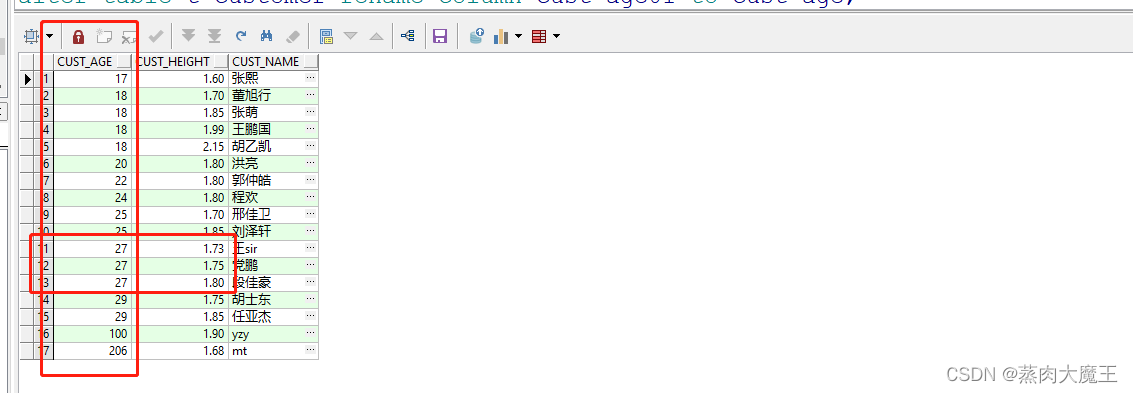Open the ellipsis button in the yzy row
Screen dimensions: 1133x393
point(311,333)
